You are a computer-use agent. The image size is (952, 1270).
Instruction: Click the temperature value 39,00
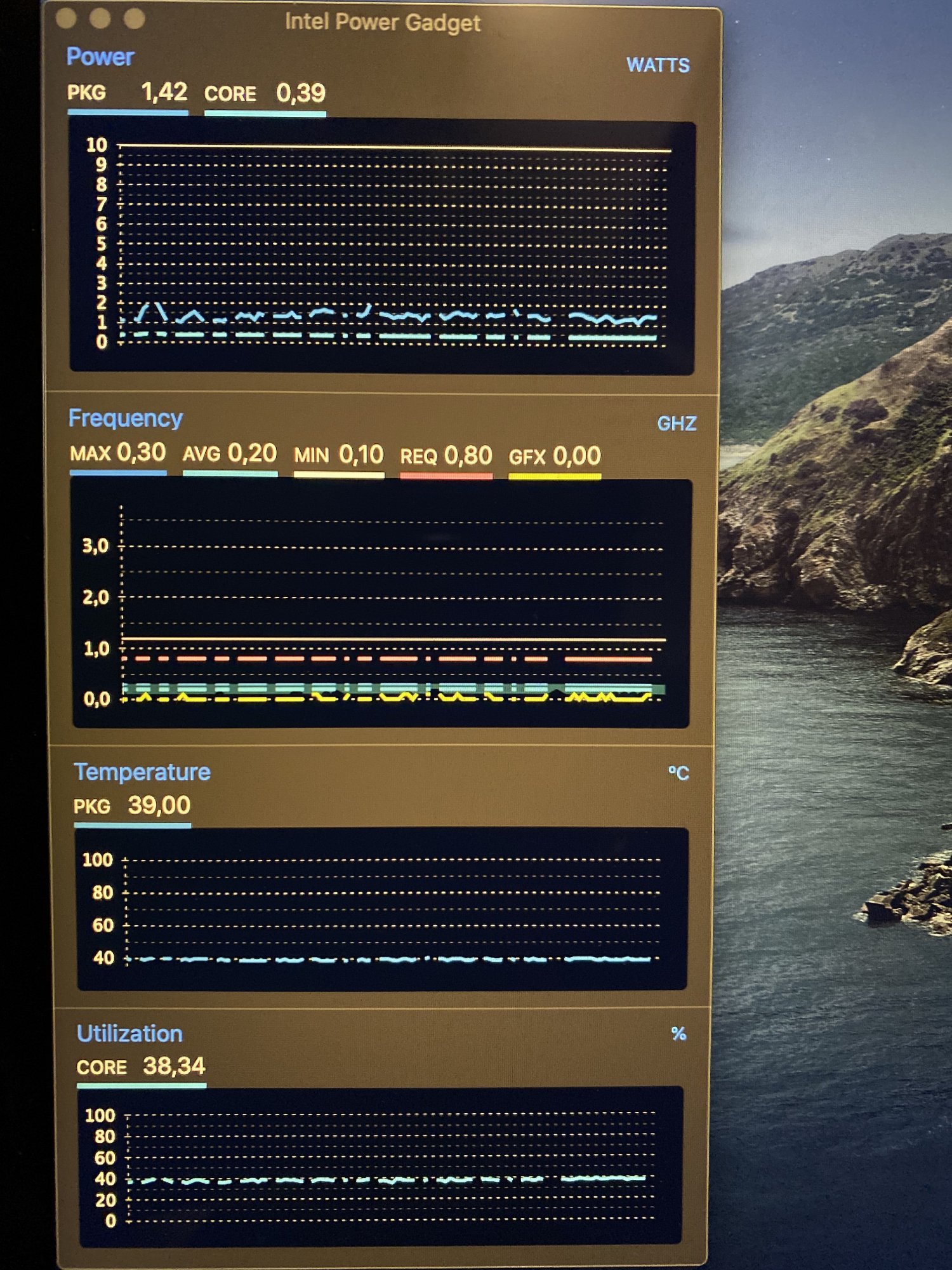(x=159, y=805)
